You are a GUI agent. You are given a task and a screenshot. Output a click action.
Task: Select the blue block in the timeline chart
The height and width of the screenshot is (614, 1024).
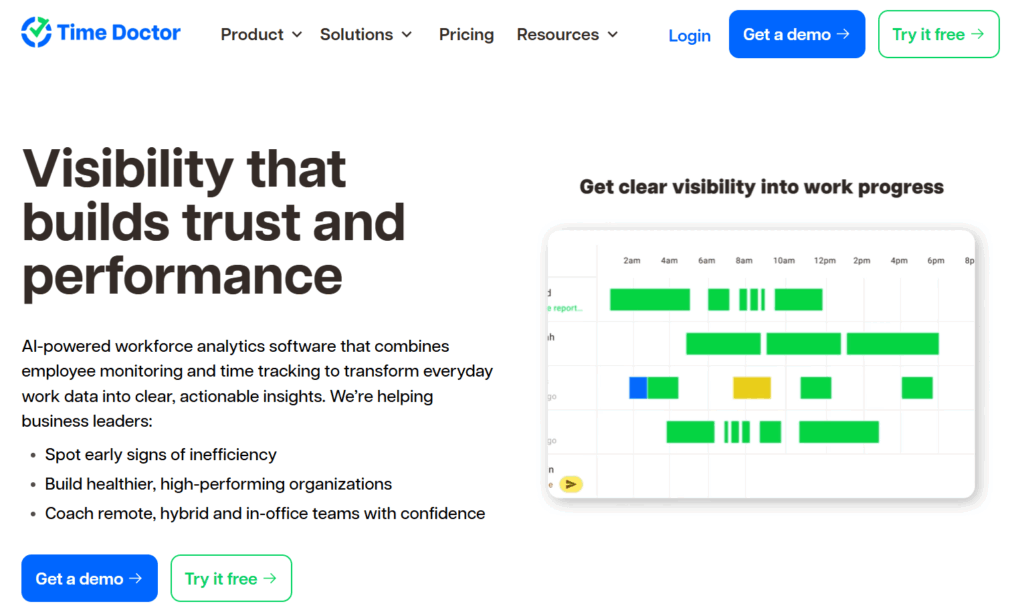coord(638,388)
